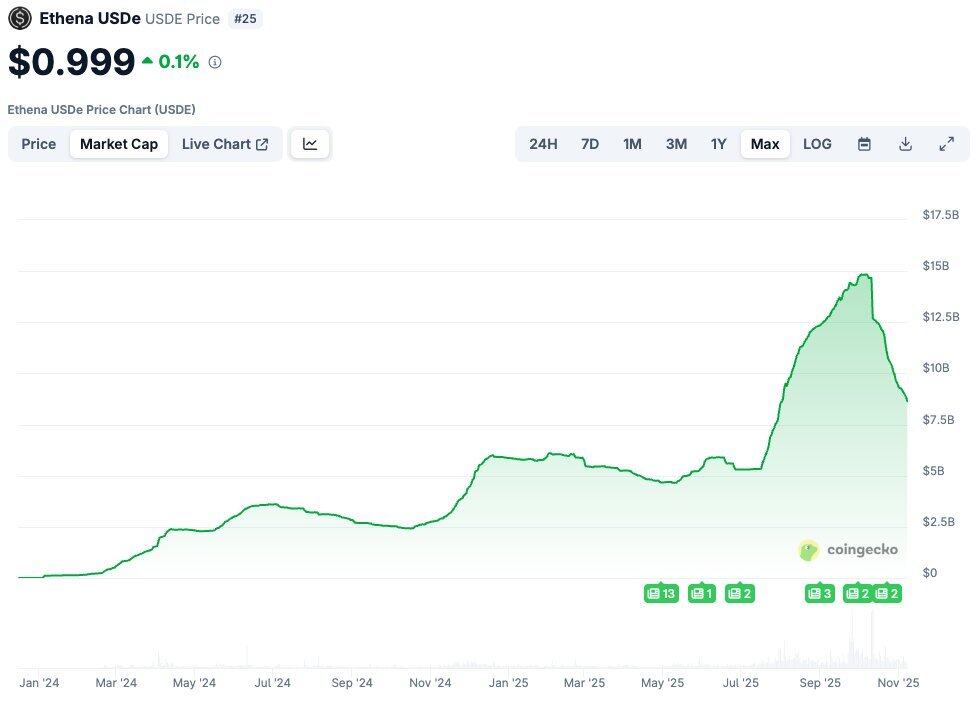Click the #25 rank badge
This screenshot has height=707, width=977.
coord(246,19)
